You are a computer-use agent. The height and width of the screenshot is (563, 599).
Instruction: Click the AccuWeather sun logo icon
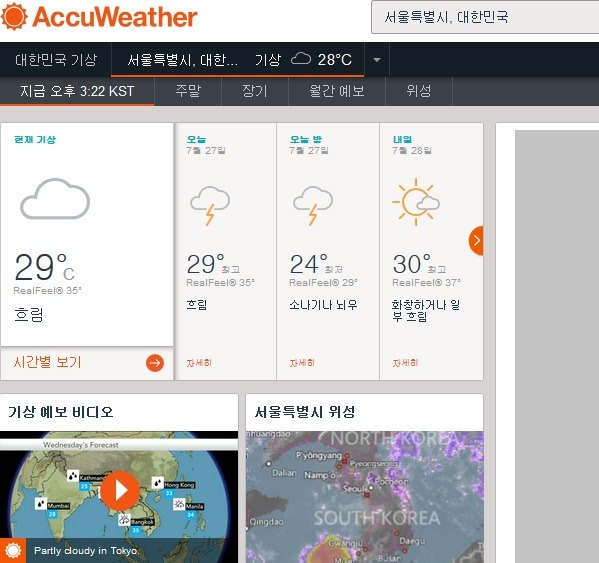[x=14, y=16]
